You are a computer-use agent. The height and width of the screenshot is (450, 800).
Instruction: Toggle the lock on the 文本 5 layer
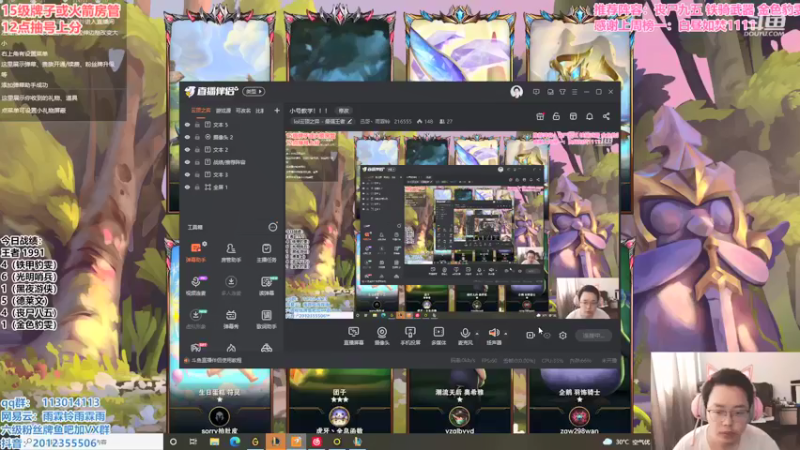pos(197,124)
